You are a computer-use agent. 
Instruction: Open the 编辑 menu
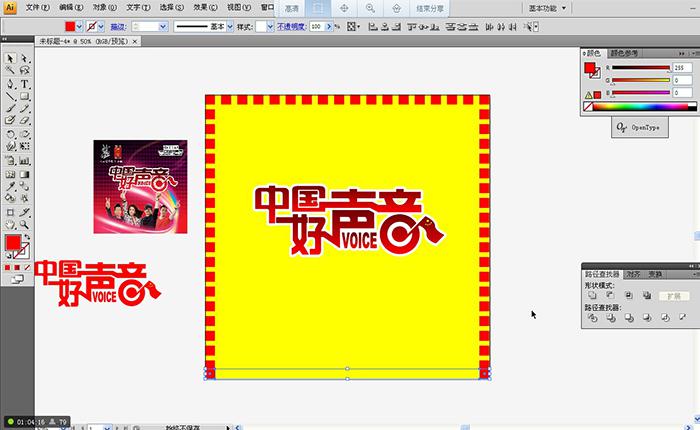coord(71,8)
